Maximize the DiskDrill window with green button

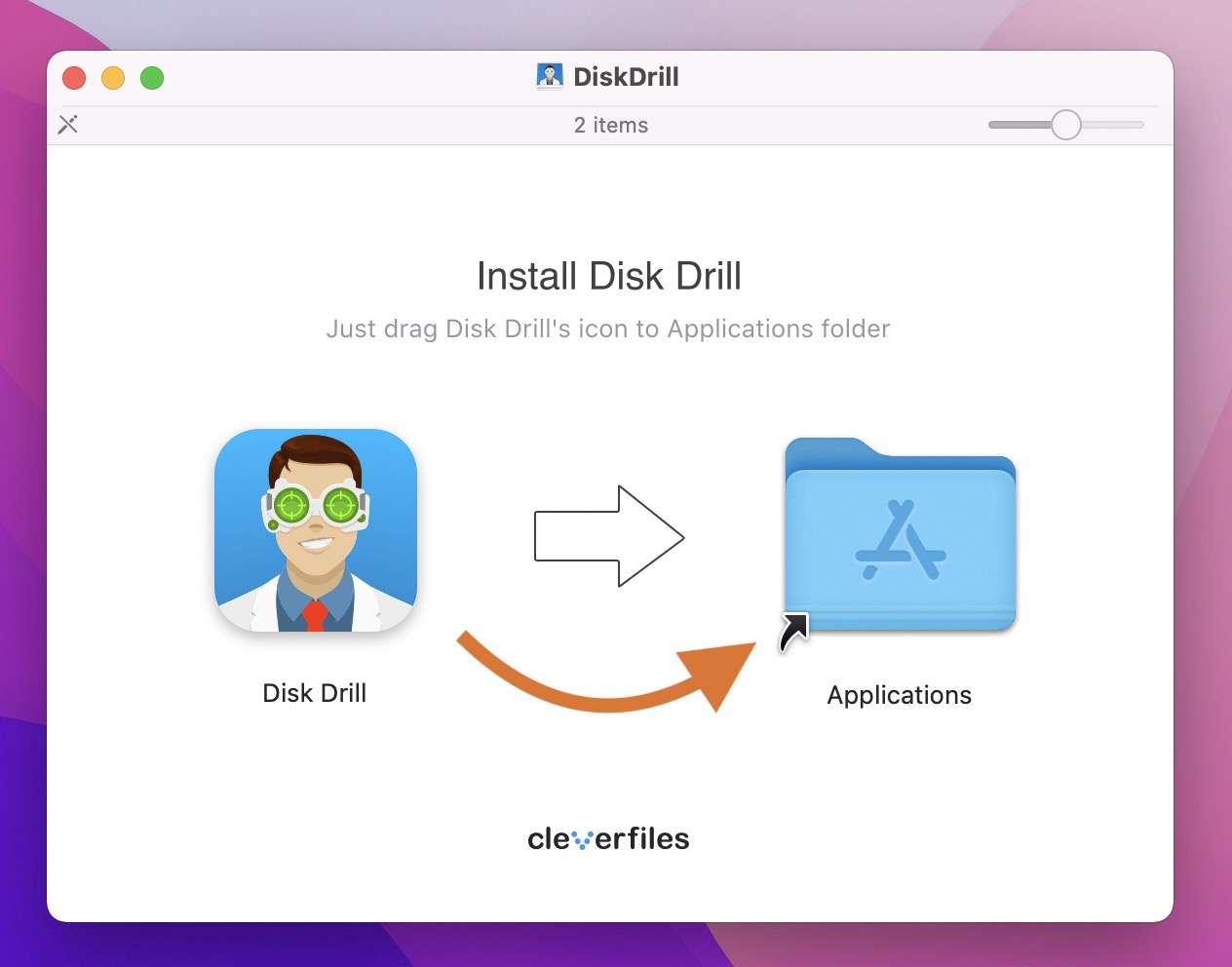pos(152,78)
